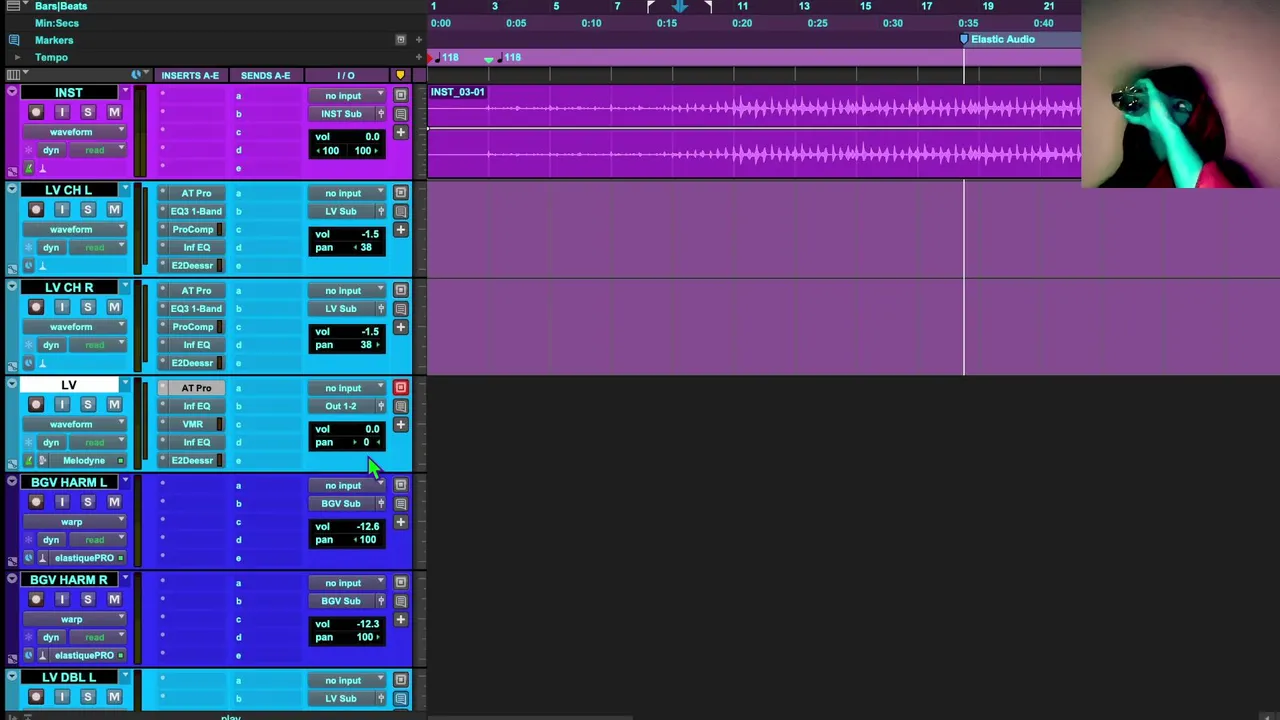Record-enable the LV track
Viewport: 1280px width, 720px height.
click(36, 404)
